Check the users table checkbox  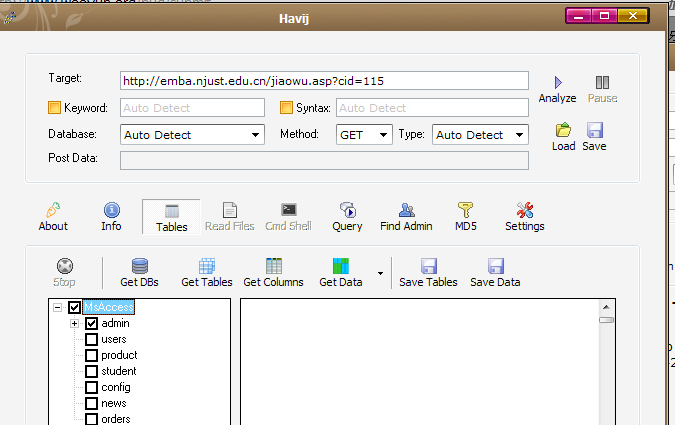[x=91, y=339]
